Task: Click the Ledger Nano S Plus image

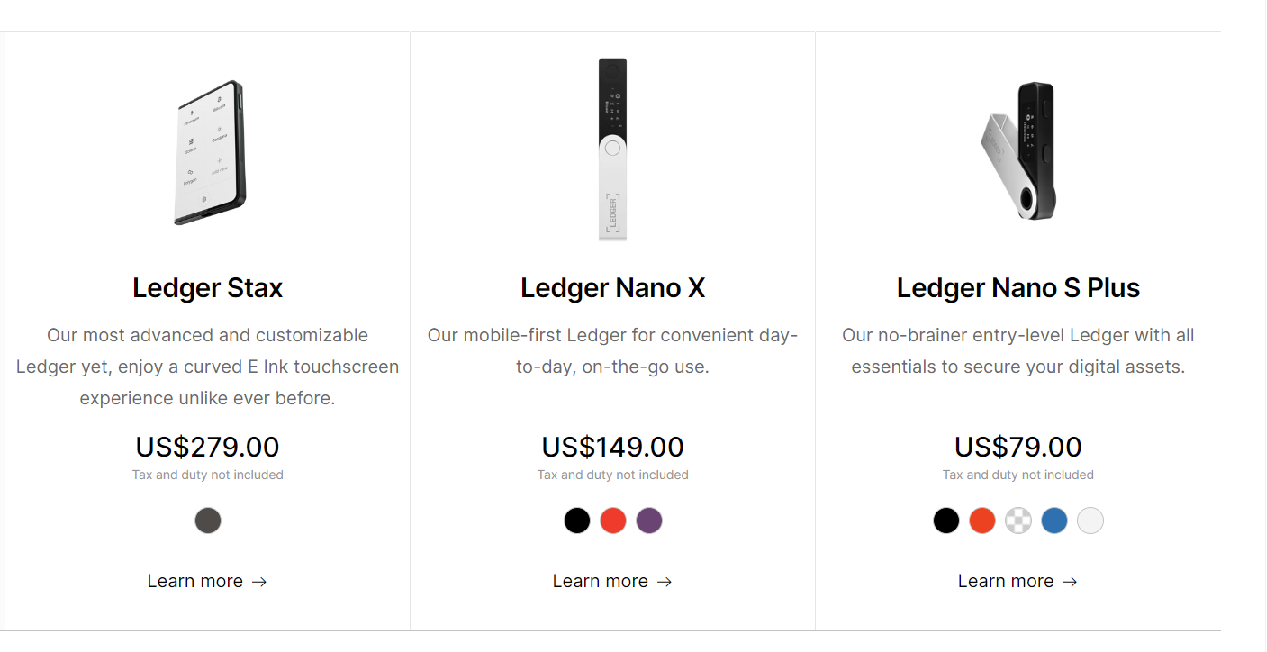Action: [x=1018, y=150]
